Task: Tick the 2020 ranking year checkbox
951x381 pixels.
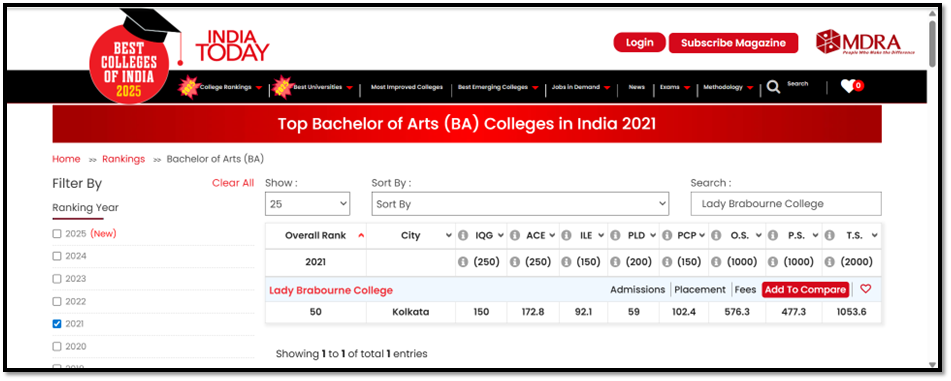Action: point(57,346)
